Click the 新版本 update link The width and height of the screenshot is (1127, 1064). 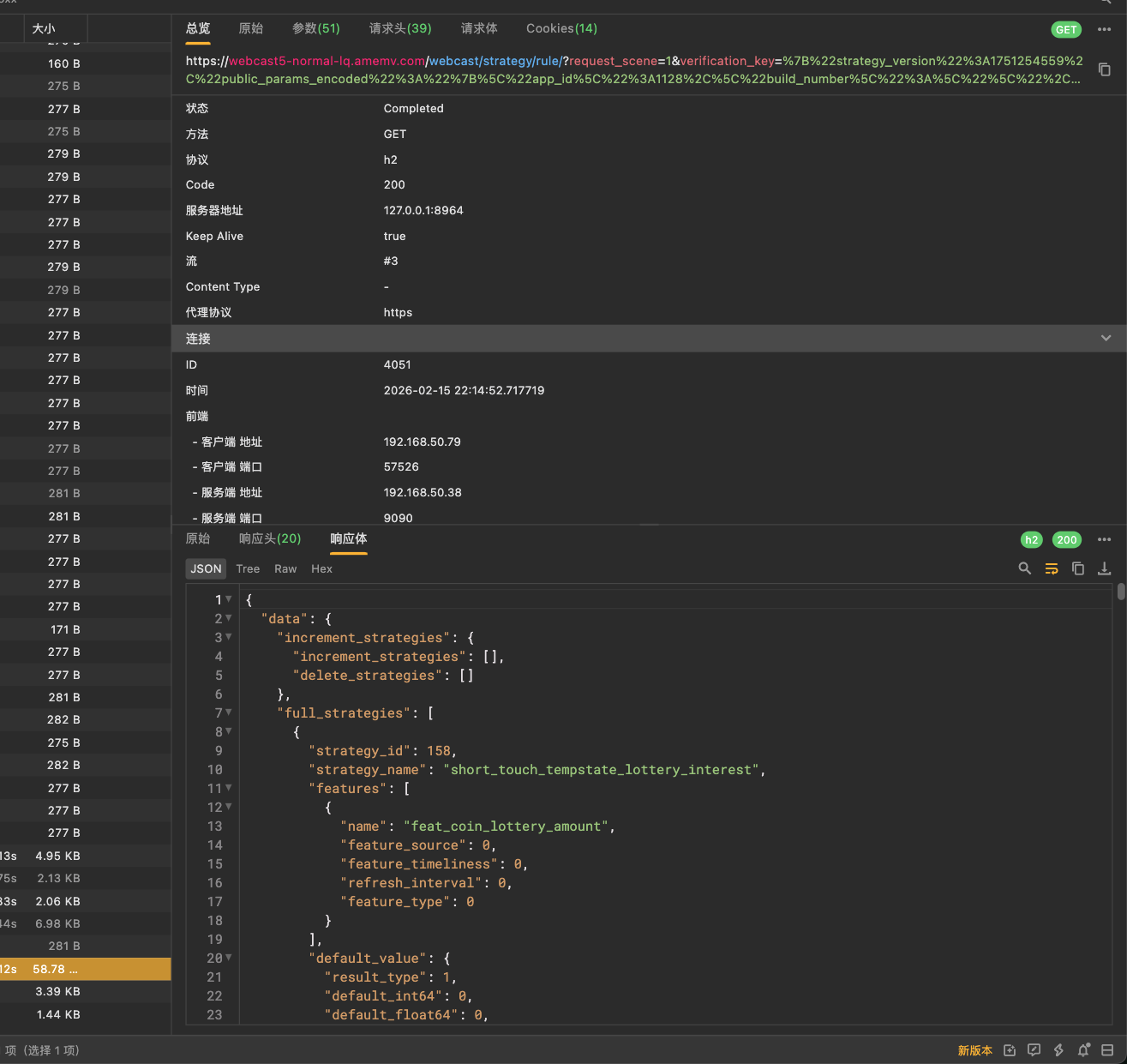[974, 1050]
